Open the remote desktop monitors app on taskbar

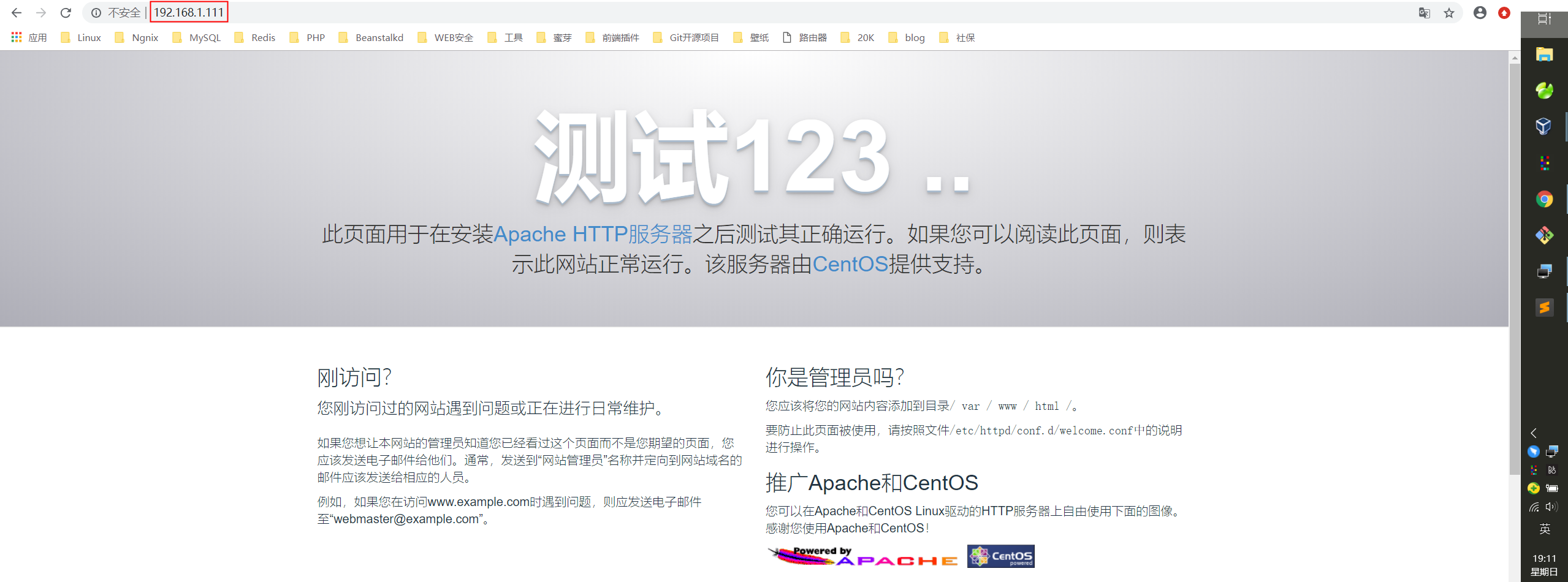(x=1544, y=271)
